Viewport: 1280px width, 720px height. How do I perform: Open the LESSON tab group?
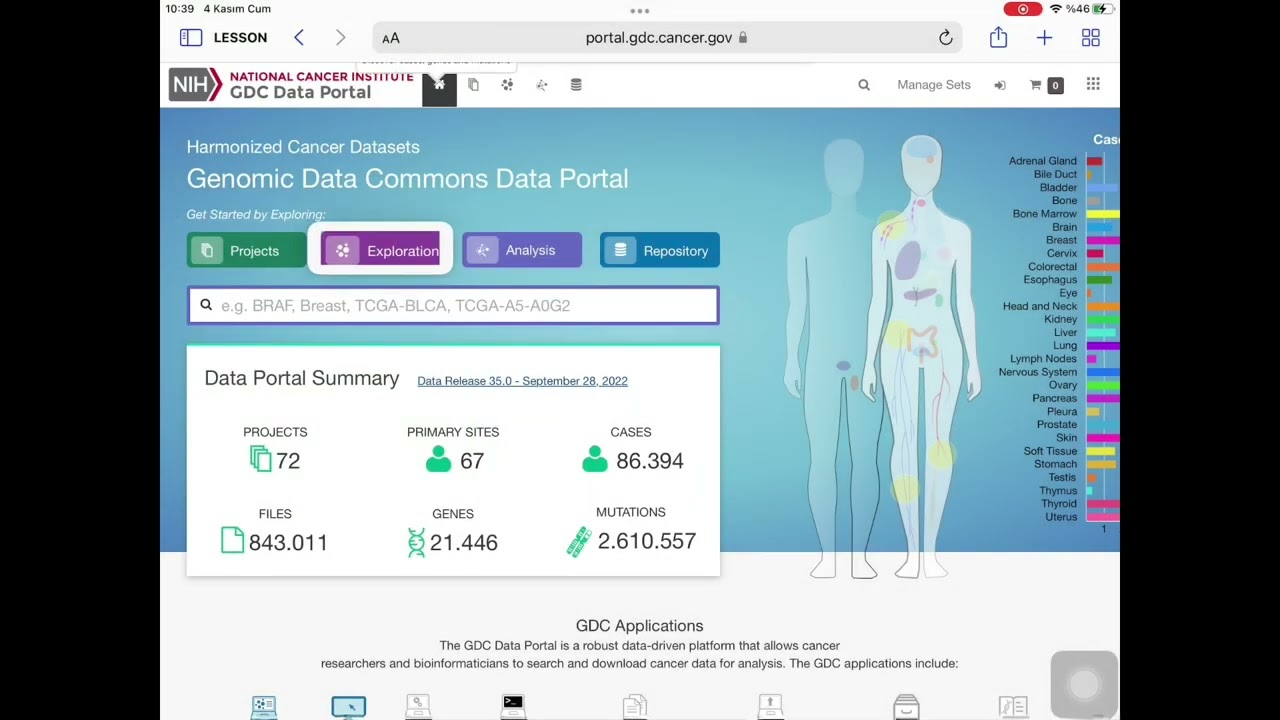(240, 38)
